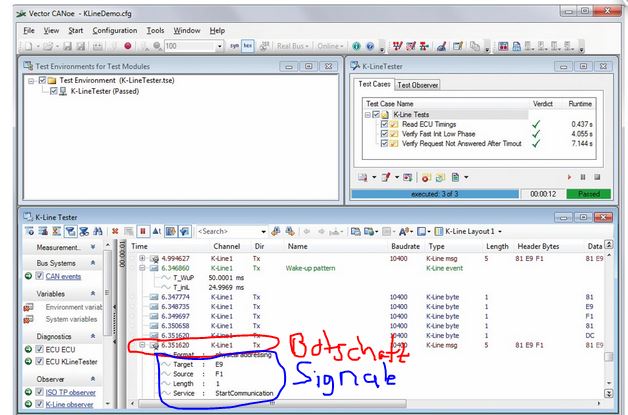The image size is (628, 415).
Task: Click the red-and-white panel icon in the main toolbar
Action: coord(503,46)
